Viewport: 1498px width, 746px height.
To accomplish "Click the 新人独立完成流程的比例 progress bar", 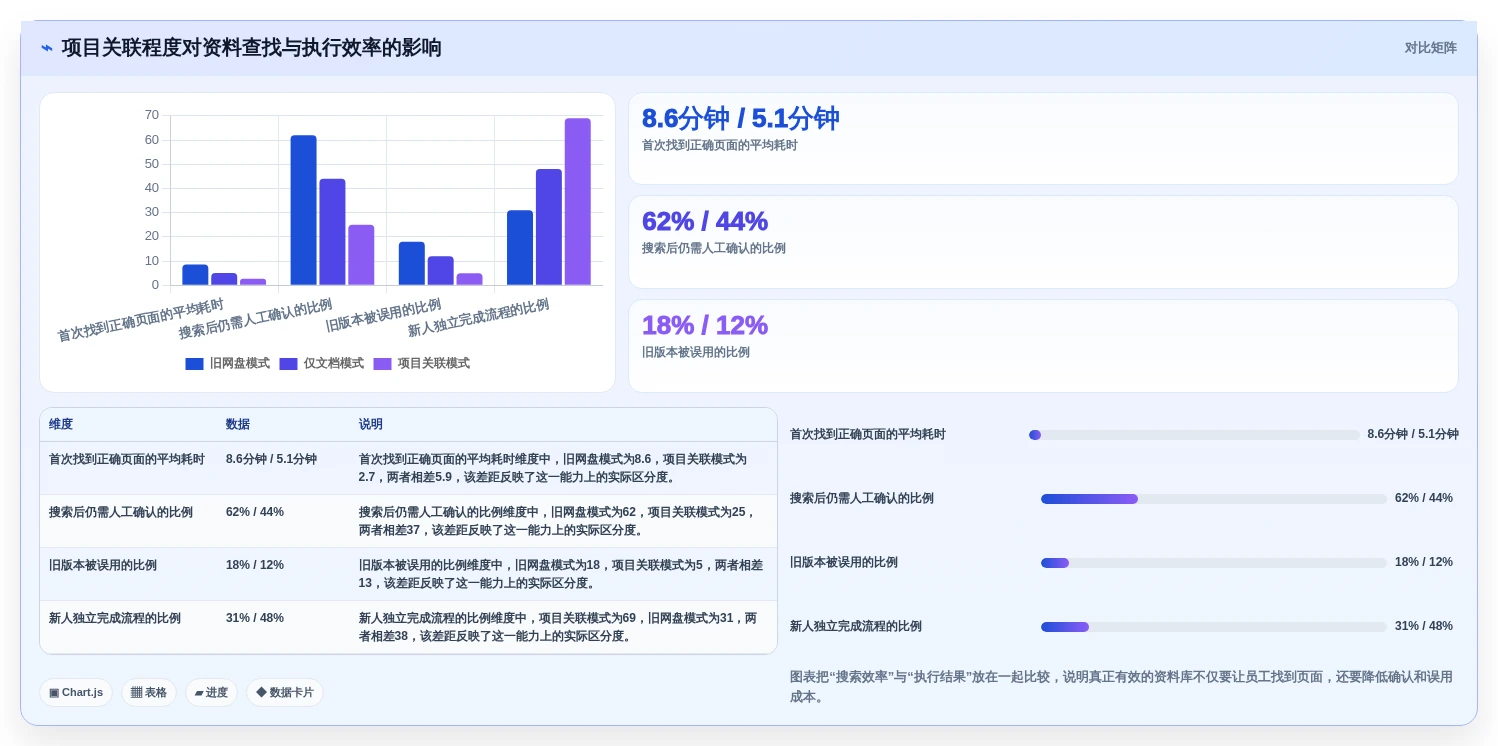I will pos(1214,627).
